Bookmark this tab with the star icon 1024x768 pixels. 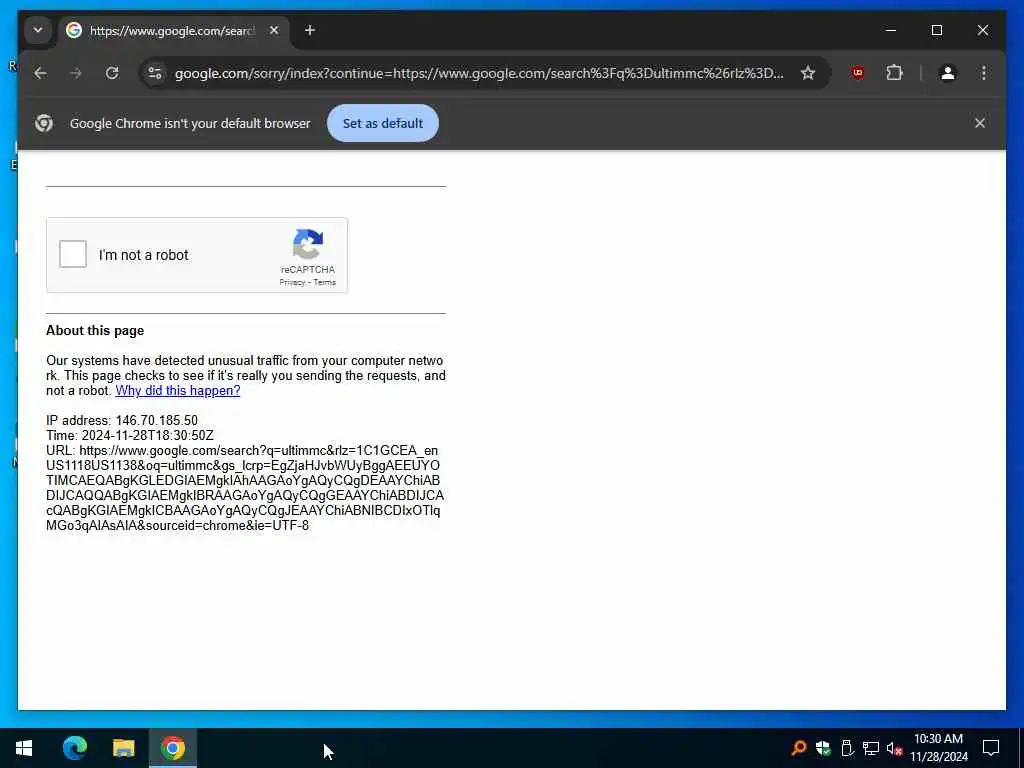[x=808, y=73]
